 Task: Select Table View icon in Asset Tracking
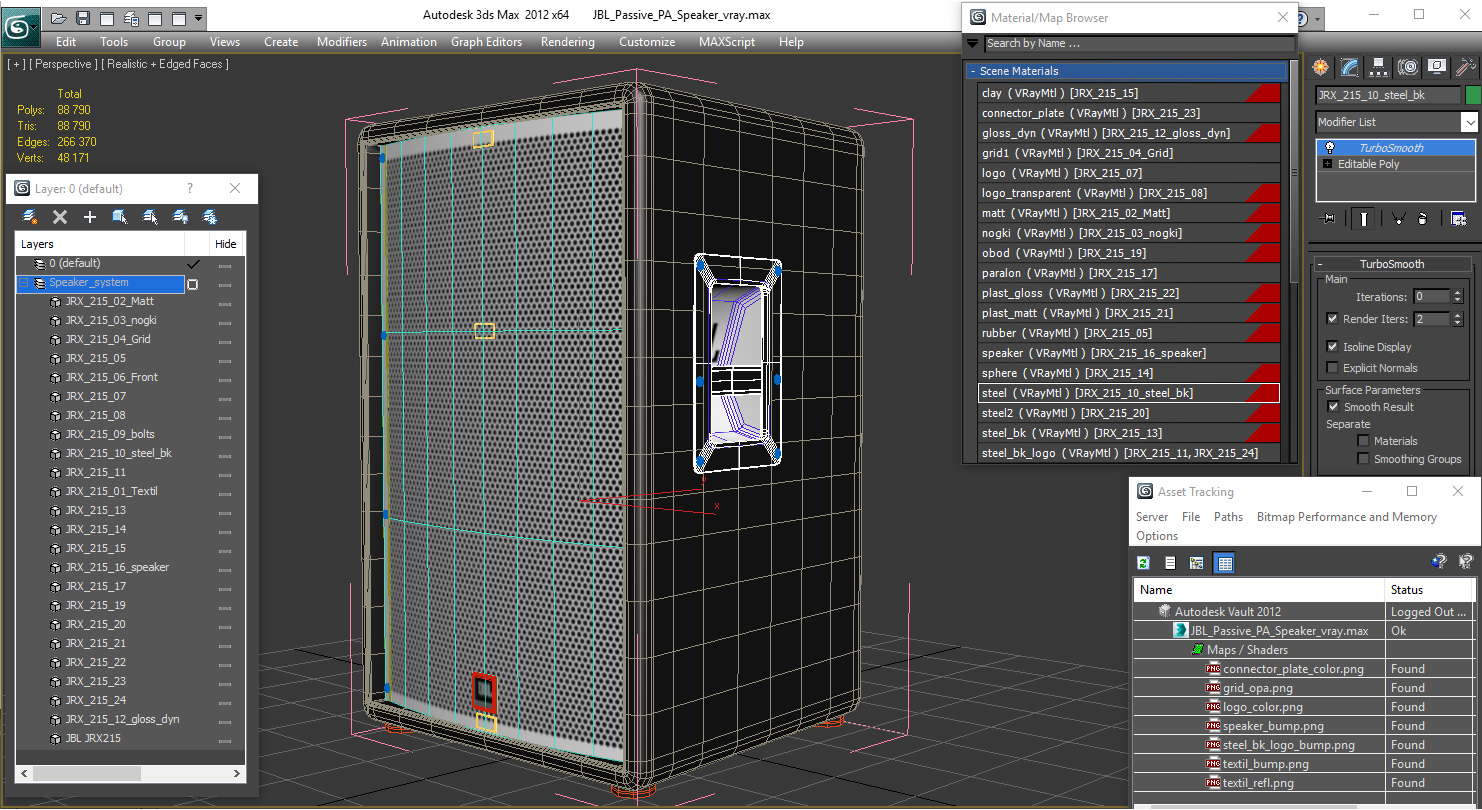coord(1223,563)
